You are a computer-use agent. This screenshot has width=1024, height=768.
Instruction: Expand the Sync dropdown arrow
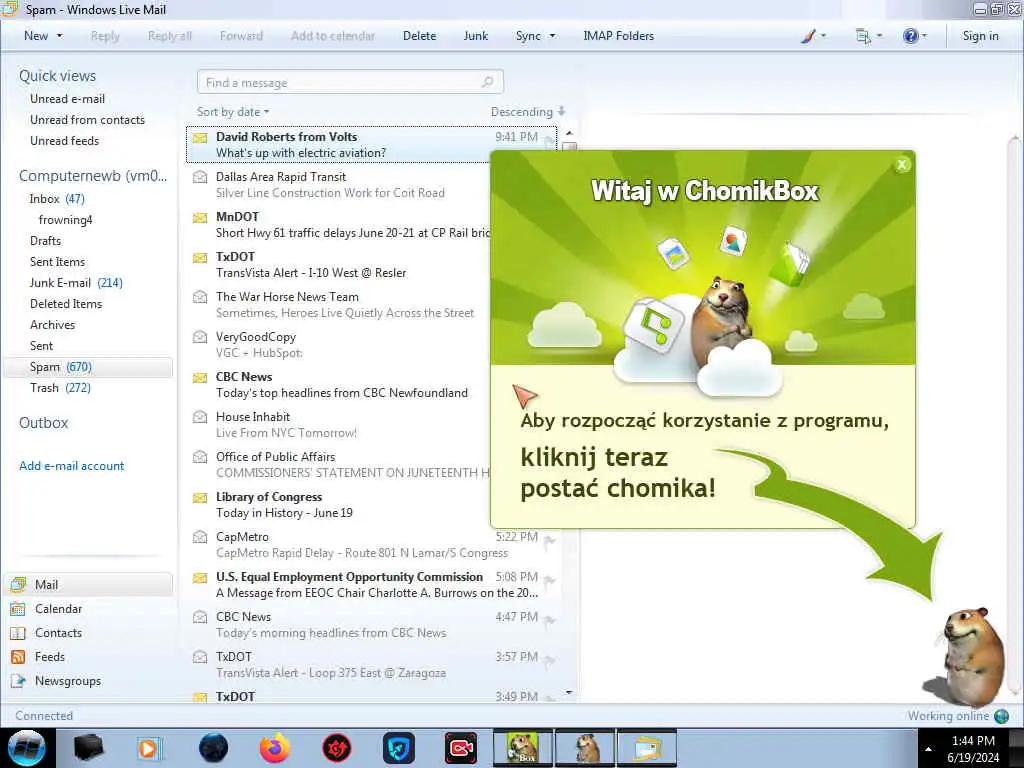point(552,36)
